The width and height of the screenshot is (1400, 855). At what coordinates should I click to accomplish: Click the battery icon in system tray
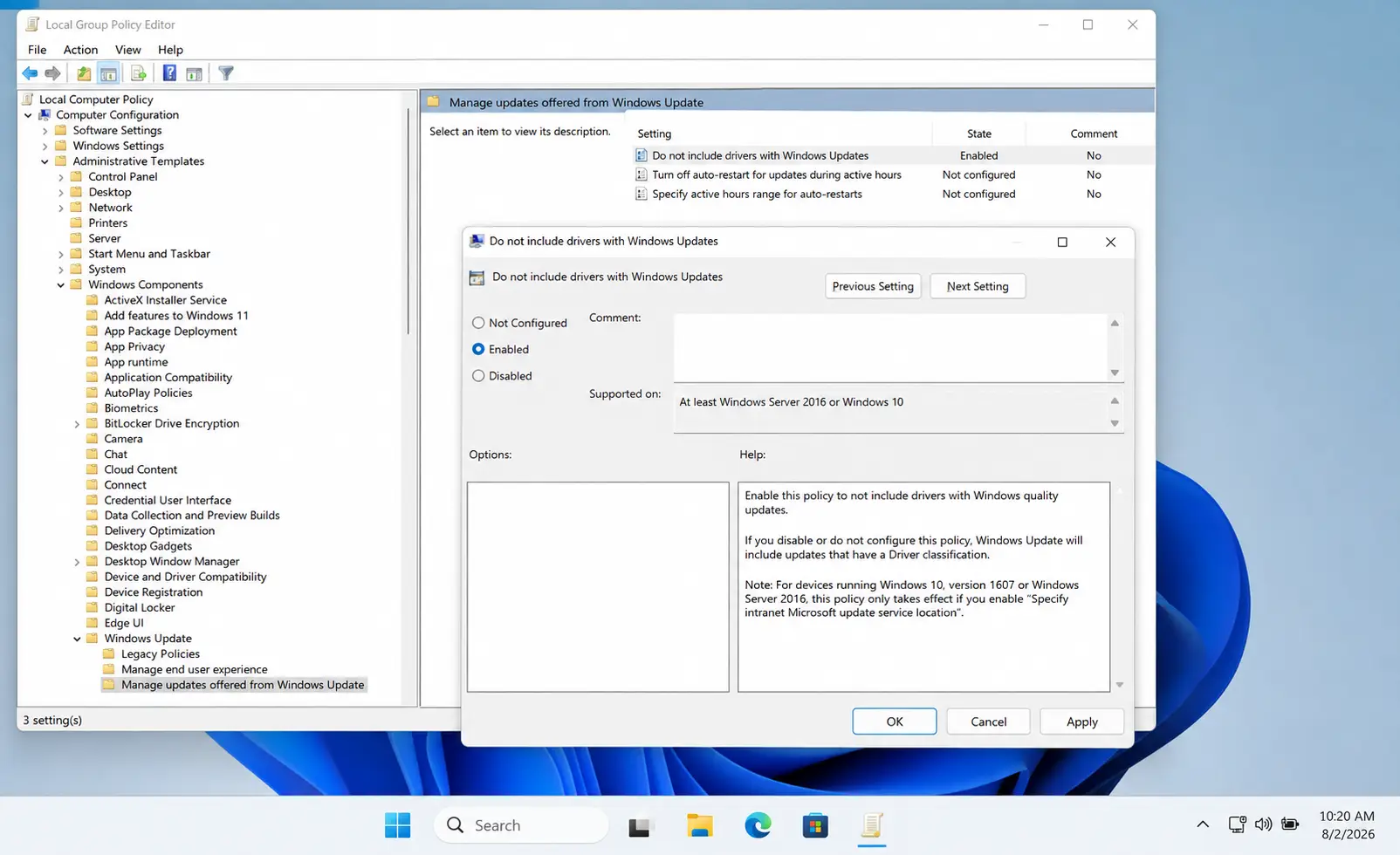[x=1290, y=824]
